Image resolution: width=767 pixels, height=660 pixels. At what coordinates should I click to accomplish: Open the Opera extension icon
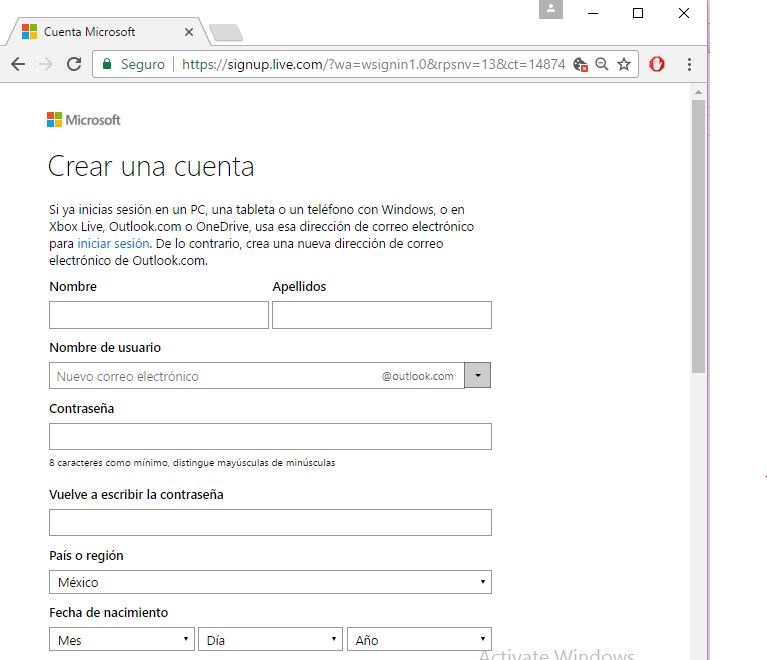[x=657, y=64]
